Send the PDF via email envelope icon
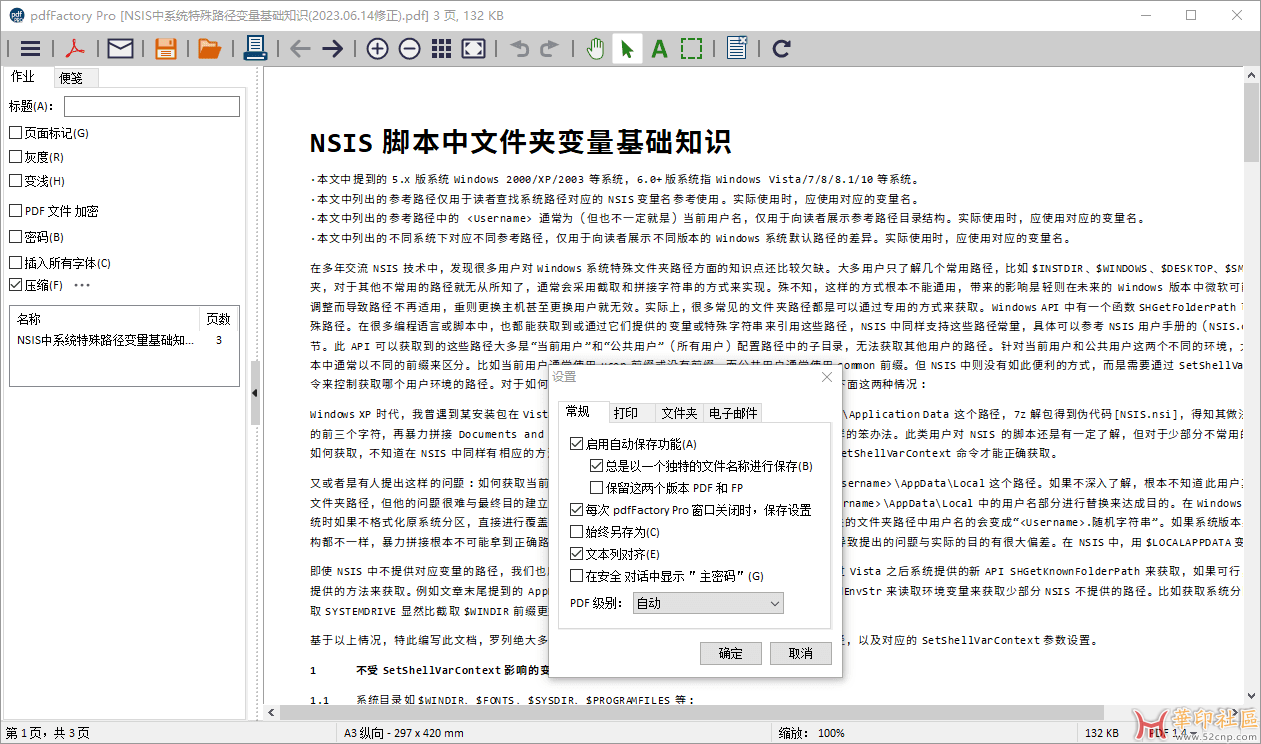The width and height of the screenshot is (1261, 744). pos(120,48)
